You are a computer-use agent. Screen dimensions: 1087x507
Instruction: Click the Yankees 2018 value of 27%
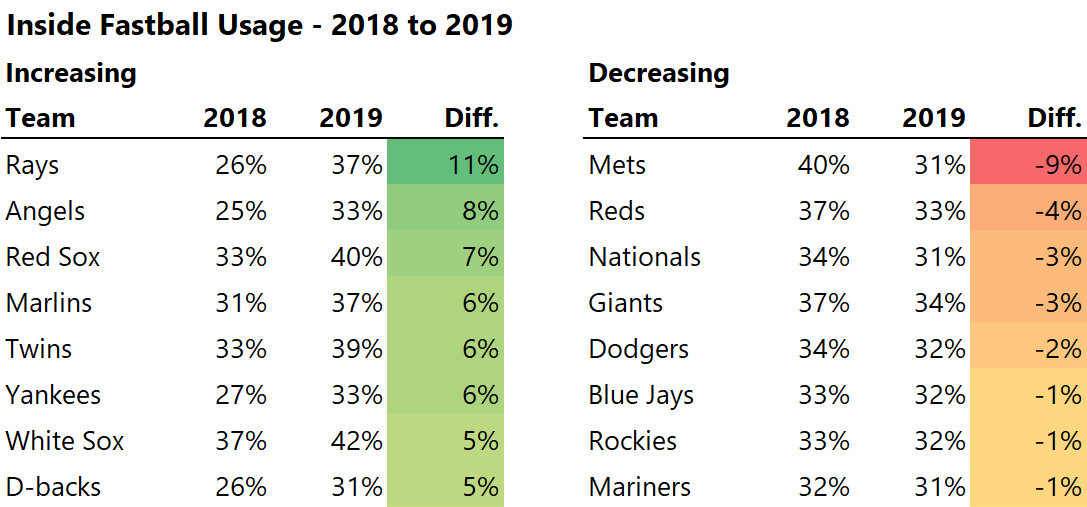click(241, 395)
